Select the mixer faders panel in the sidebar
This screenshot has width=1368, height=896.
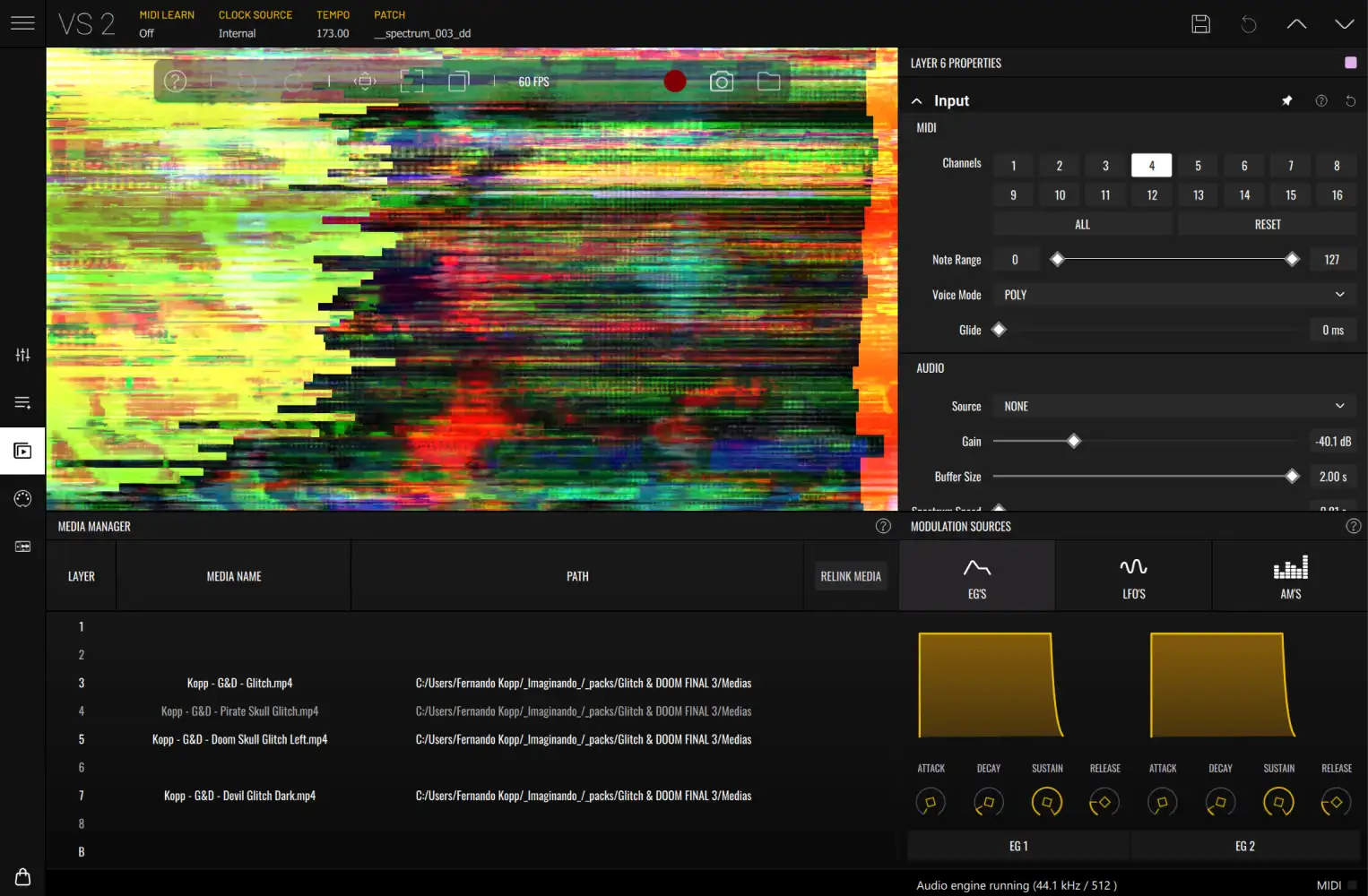pyautogui.click(x=22, y=354)
